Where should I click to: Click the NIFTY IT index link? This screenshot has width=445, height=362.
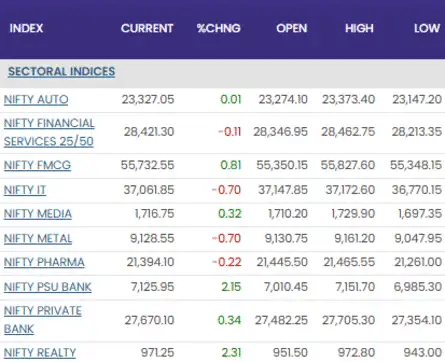click(x=25, y=190)
